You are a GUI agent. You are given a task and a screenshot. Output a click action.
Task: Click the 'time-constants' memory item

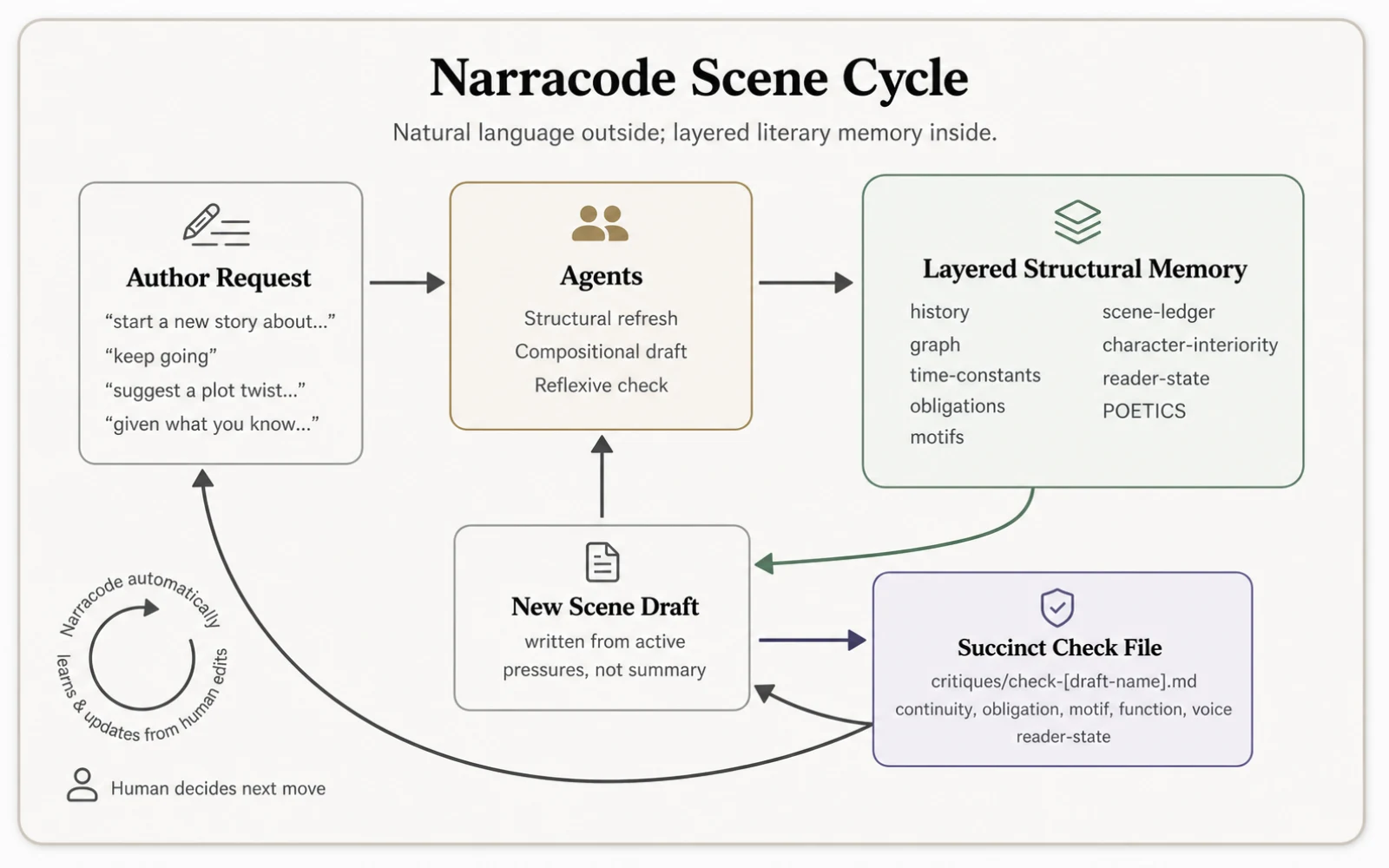tap(975, 375)
